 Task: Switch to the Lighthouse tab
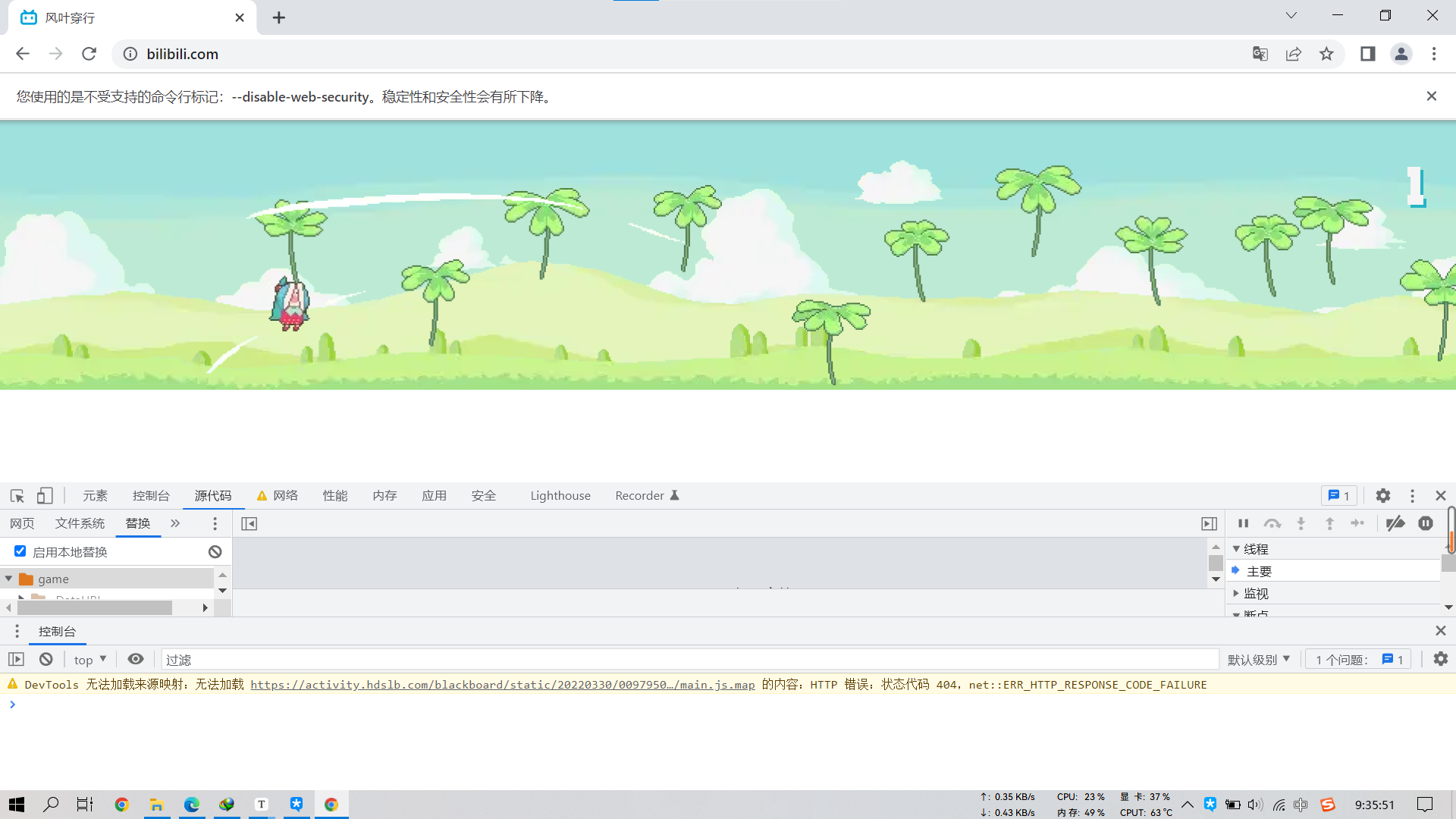(x=560, y=496)
